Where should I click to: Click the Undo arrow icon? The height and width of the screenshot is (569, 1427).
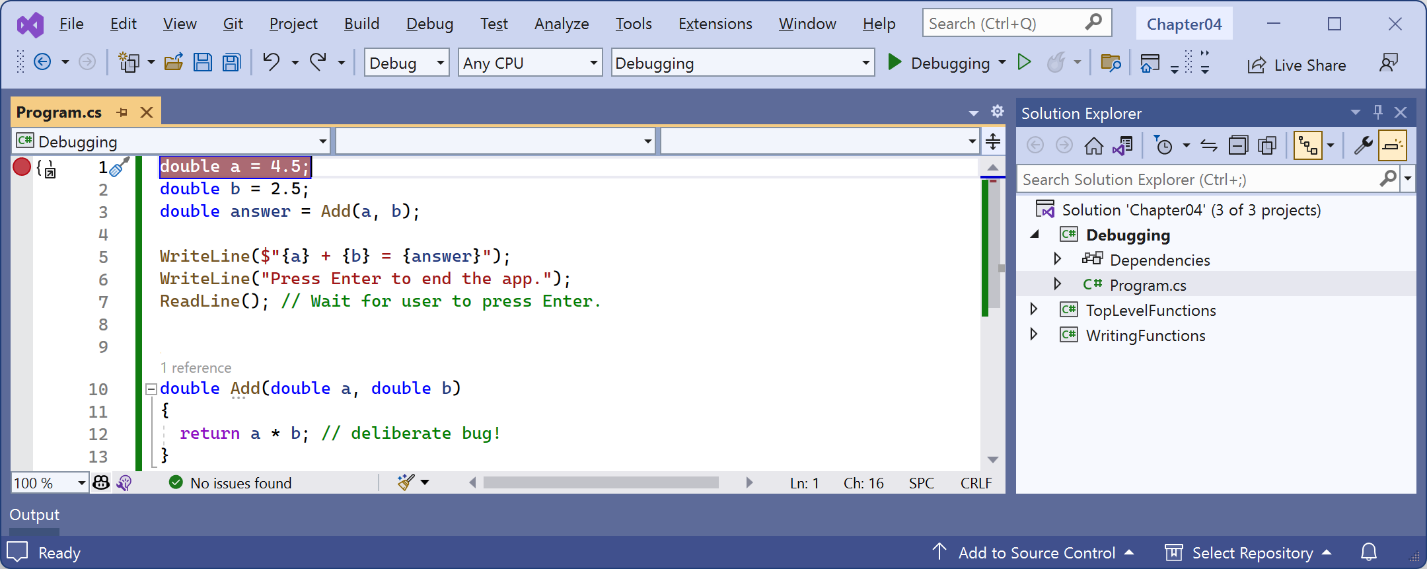coord(271,62)
